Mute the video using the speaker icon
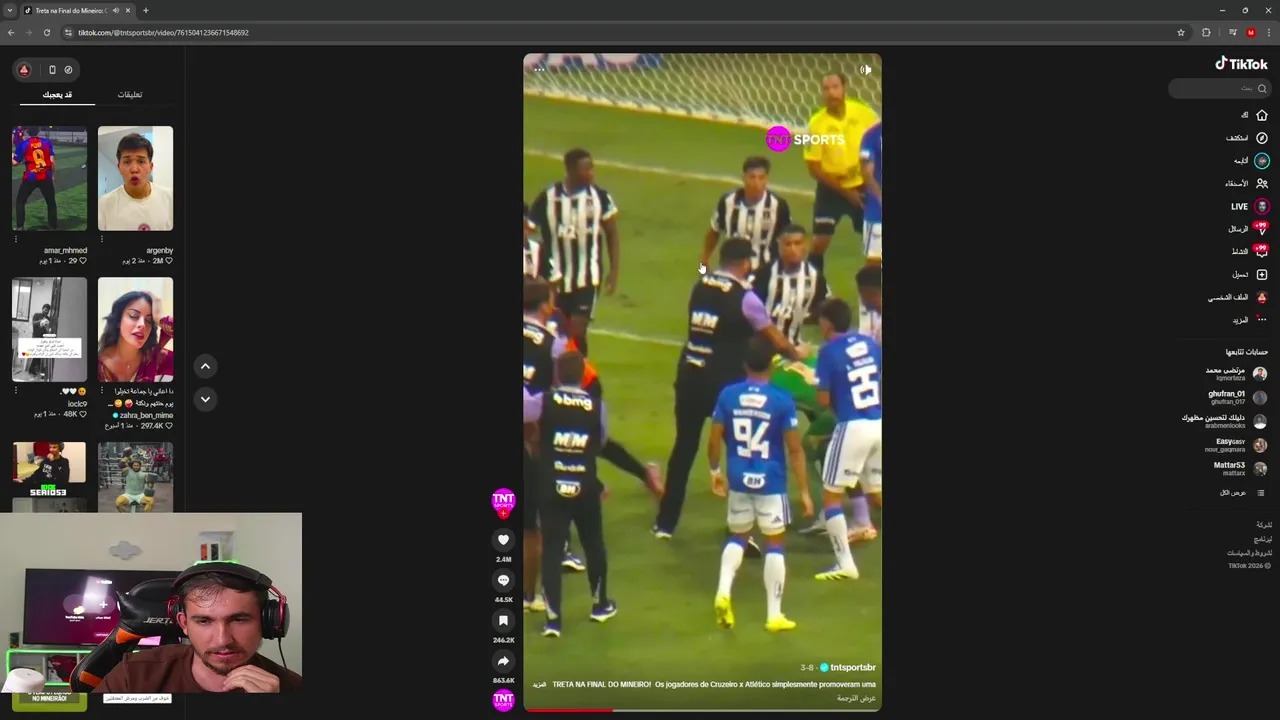This screenshot has width=1280, height=720. pyautogui.click(x=865, y=70)
